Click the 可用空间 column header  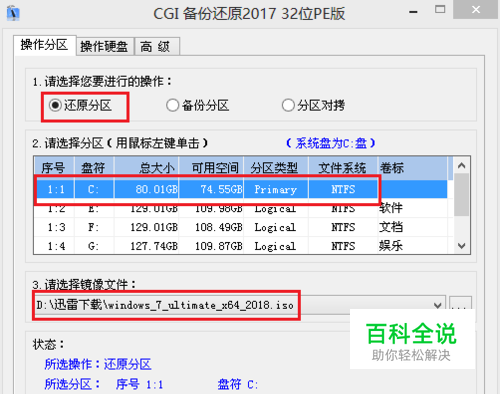click(211, 168)
